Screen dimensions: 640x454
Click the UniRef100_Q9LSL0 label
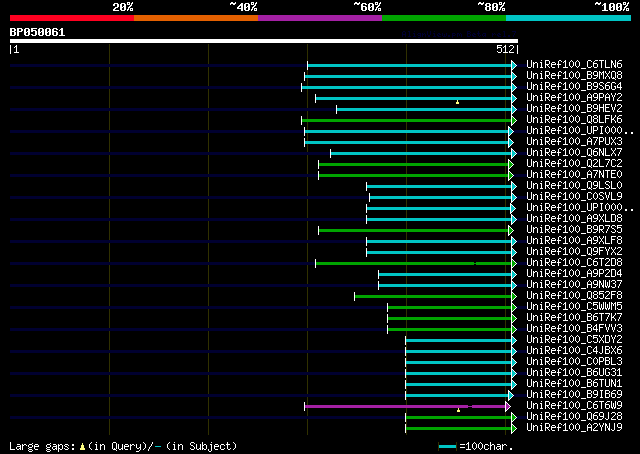point(574,186)
